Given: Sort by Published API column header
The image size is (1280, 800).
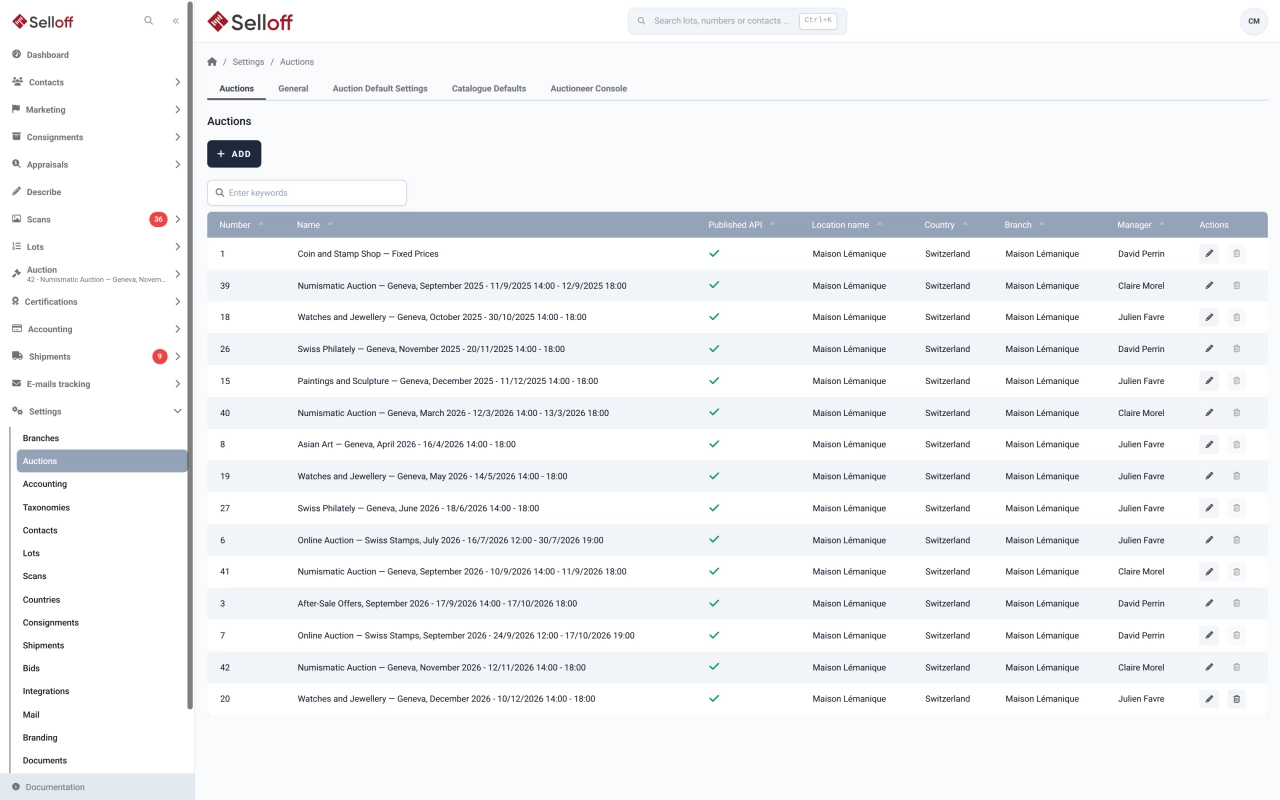Looking at the screenshot, I should 742,225.
